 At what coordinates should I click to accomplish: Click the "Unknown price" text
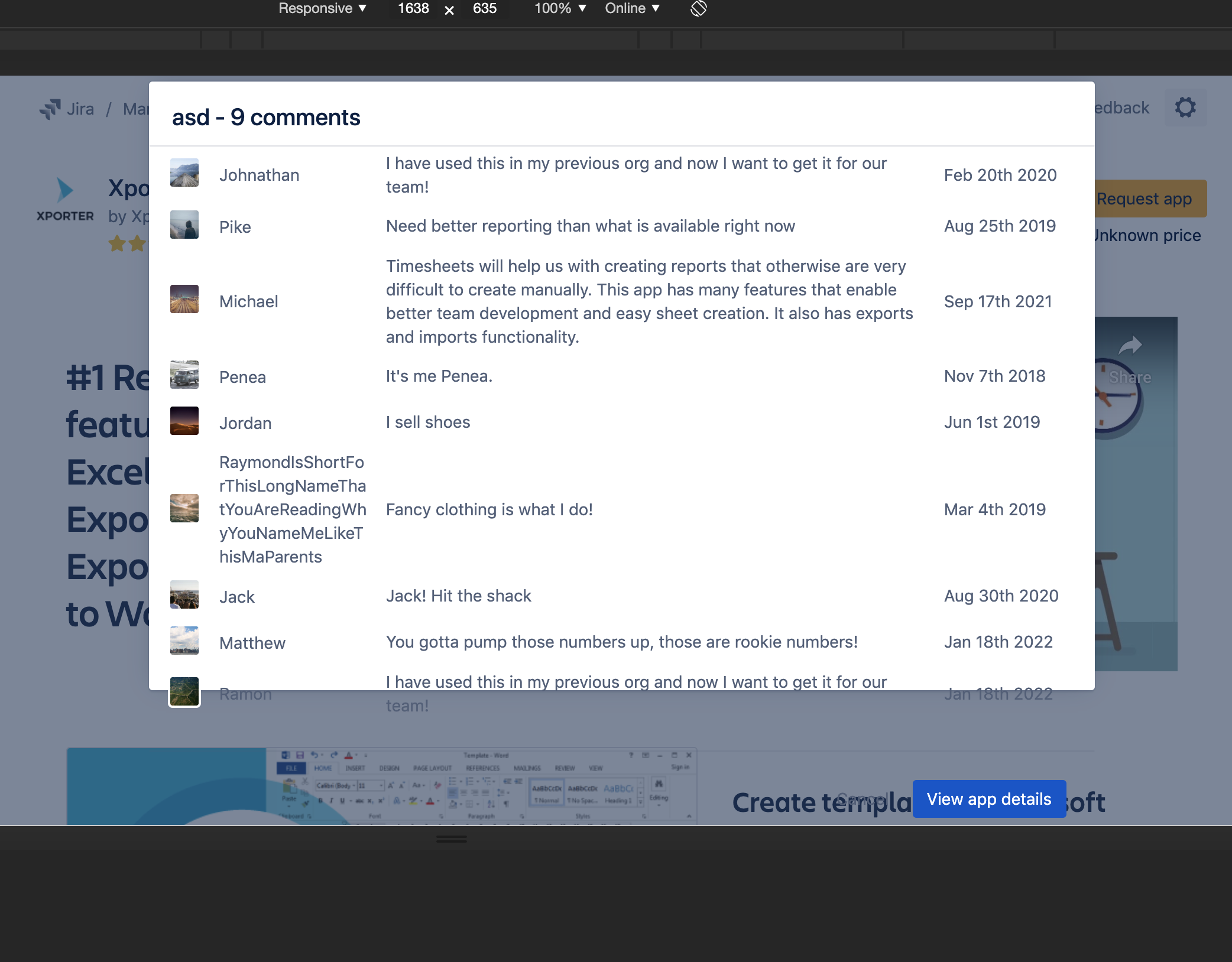click(x=1148, y=235)
